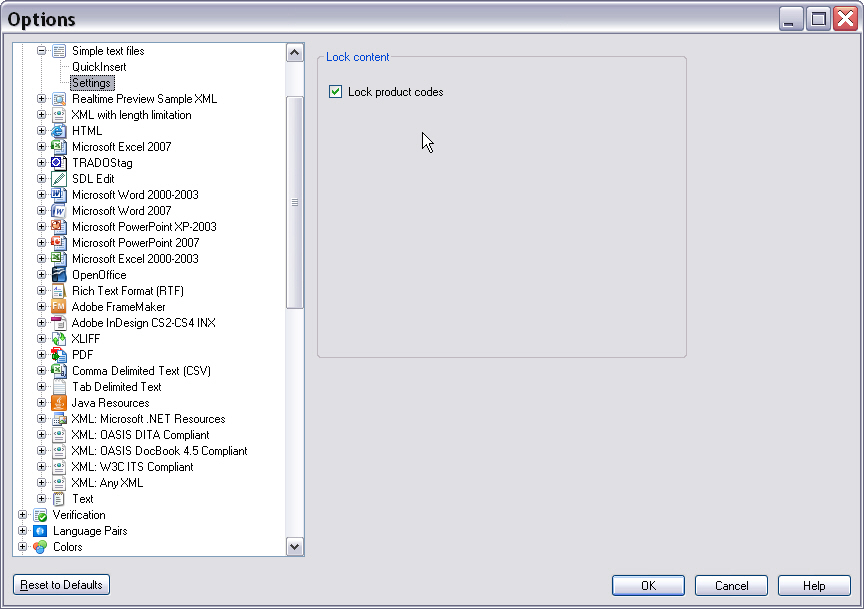Screen dimensions: 864x609
Task: Click the OK button
Action: point(649,585)
